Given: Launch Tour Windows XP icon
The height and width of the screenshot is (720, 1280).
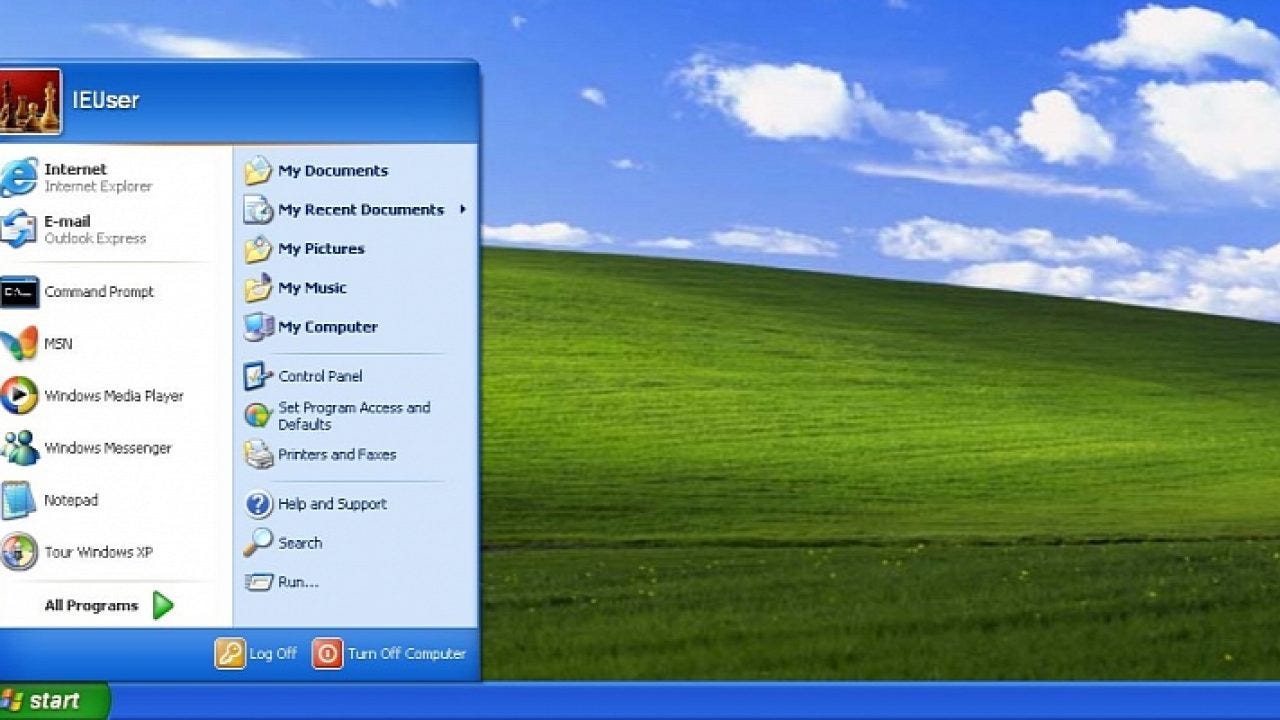Looking at the screenshot, I should coord(18,552).
